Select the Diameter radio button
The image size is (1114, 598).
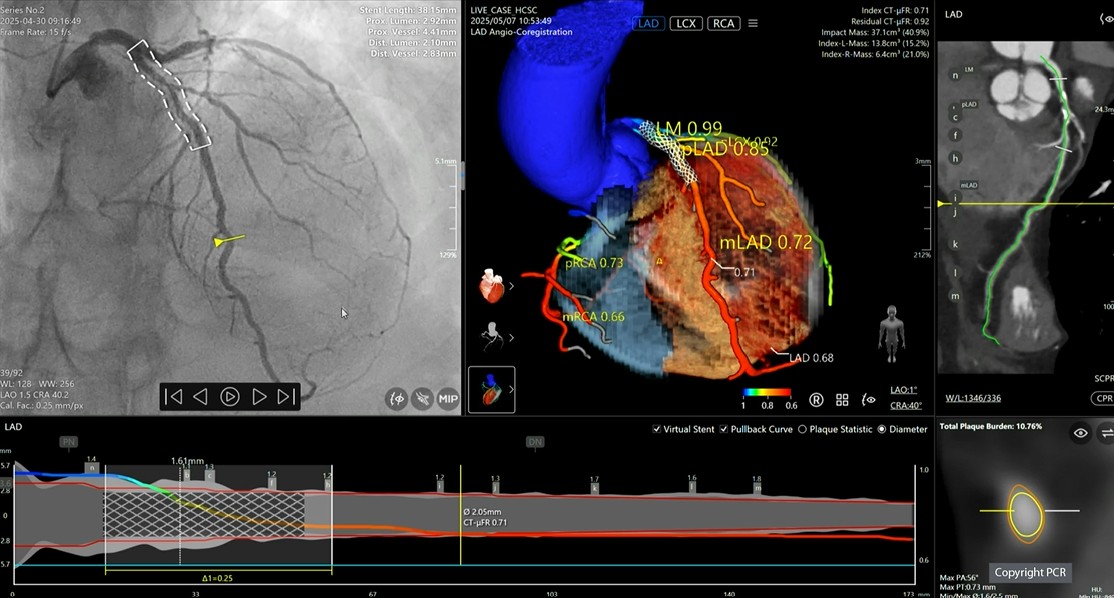coord(882,429)
